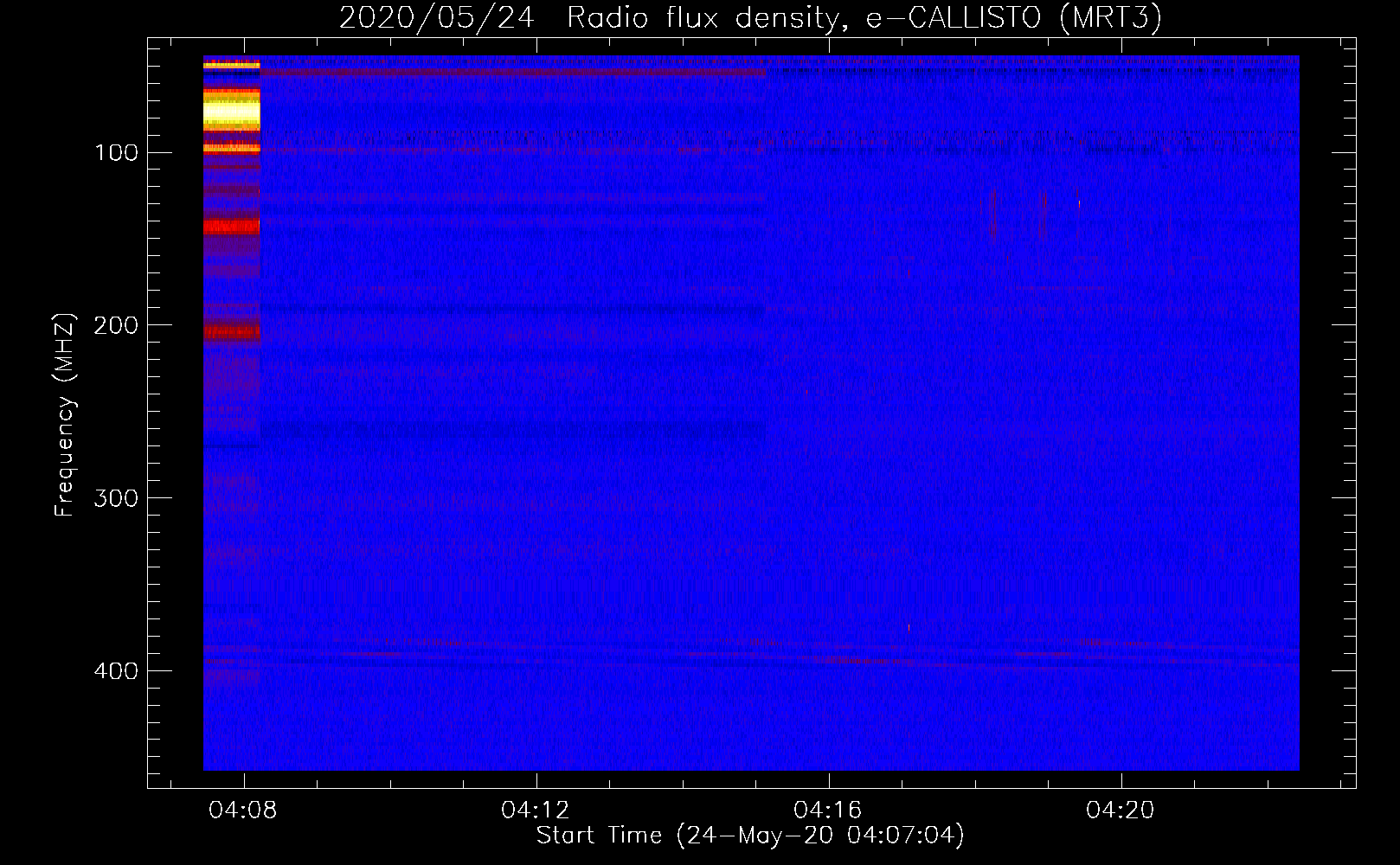The height and width of the screenshot is (865, 1400).
Task: Click the plot title '2020/05/24 Radio flux density, e-CALLISTO (MRT3)'
Action: click(x=750, y=17)
